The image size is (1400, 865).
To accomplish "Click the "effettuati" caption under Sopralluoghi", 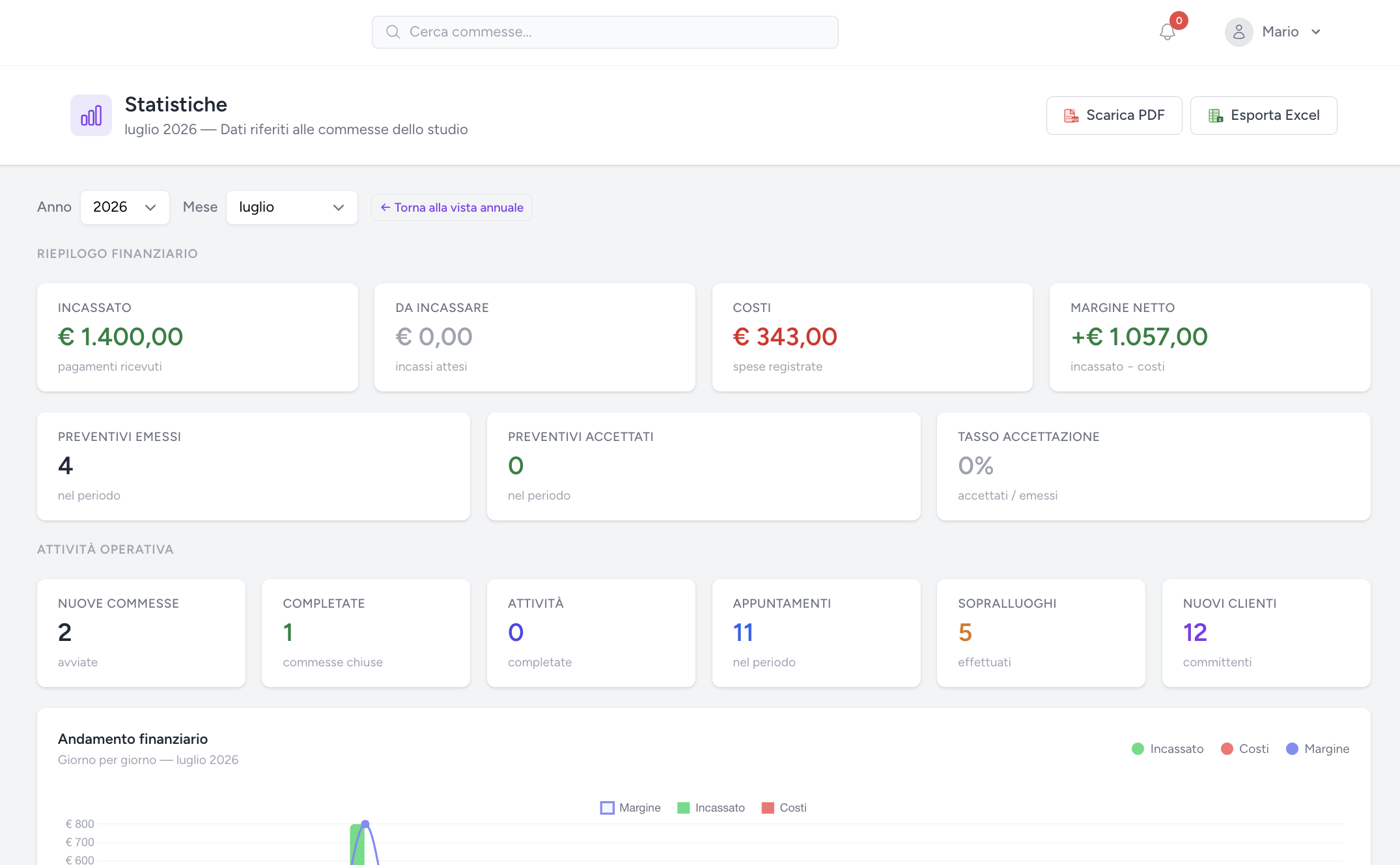I will [x=984, y=662].
